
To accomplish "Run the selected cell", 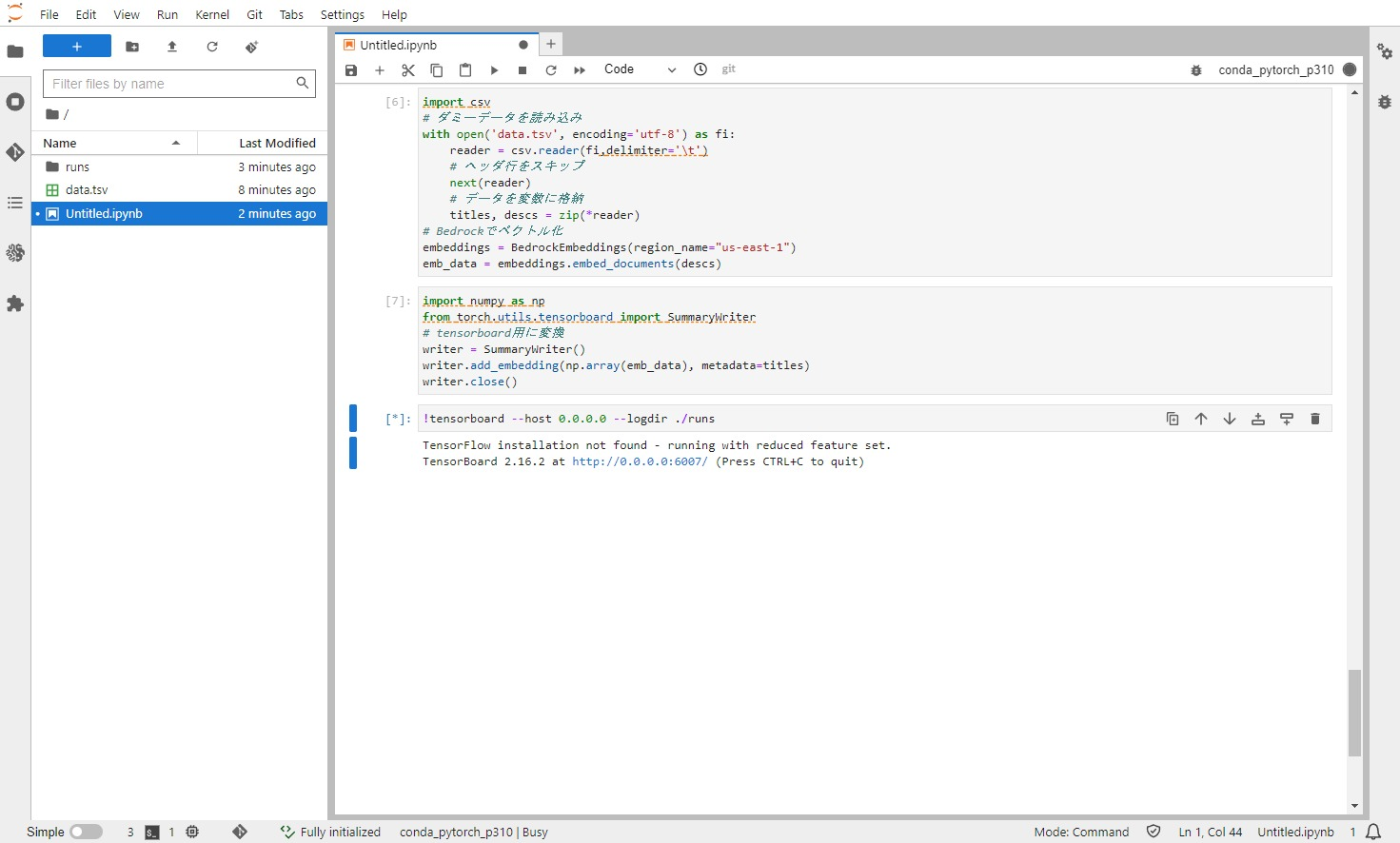I will (x=494, y=70).
